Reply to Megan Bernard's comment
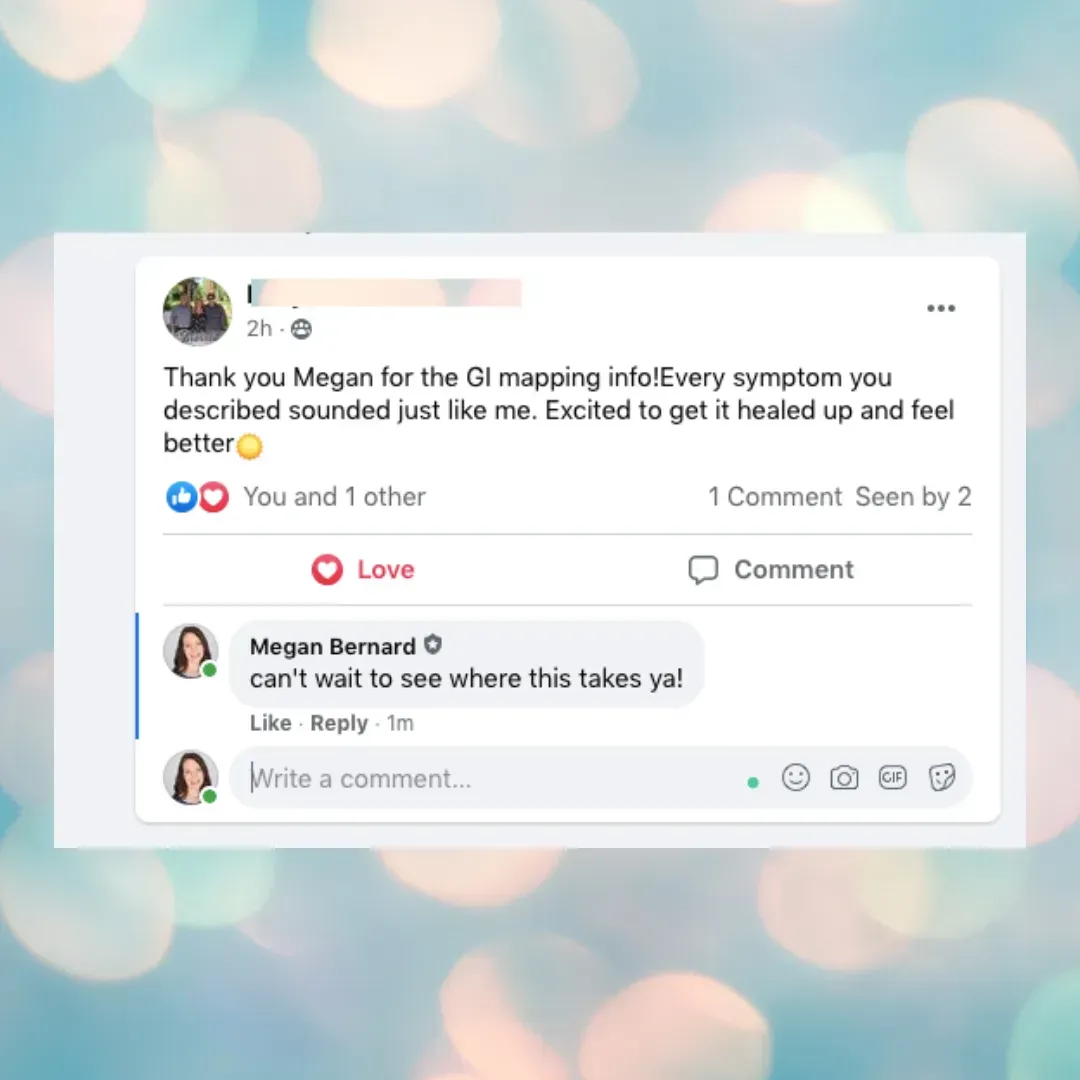This screenshot has height=1080, width=1080. [x=339, y=723]
